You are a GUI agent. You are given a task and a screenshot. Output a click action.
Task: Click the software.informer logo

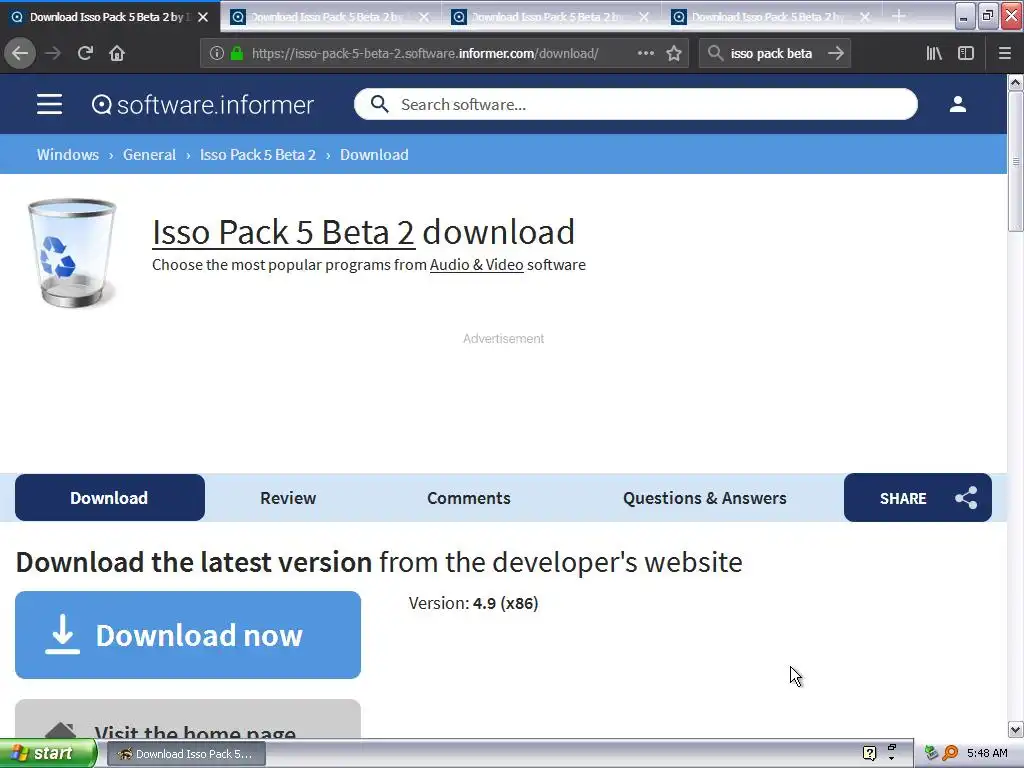[x=202, y=104]
